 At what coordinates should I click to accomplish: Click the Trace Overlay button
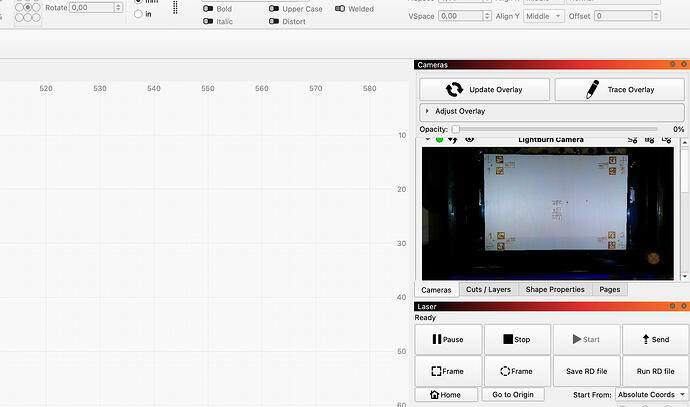tap(620, 89)
